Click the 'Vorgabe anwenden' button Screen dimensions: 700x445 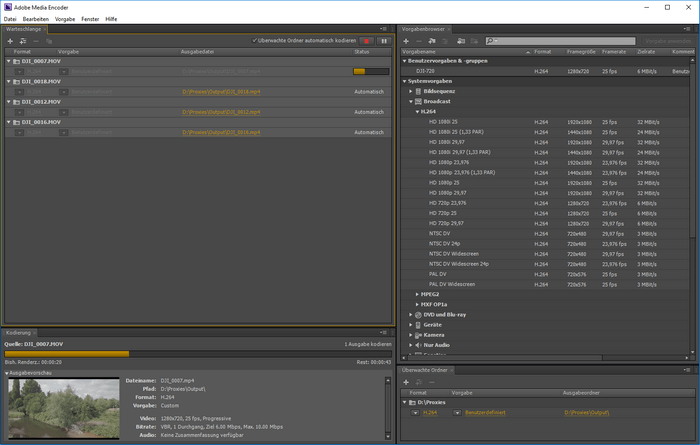(668, 41)
